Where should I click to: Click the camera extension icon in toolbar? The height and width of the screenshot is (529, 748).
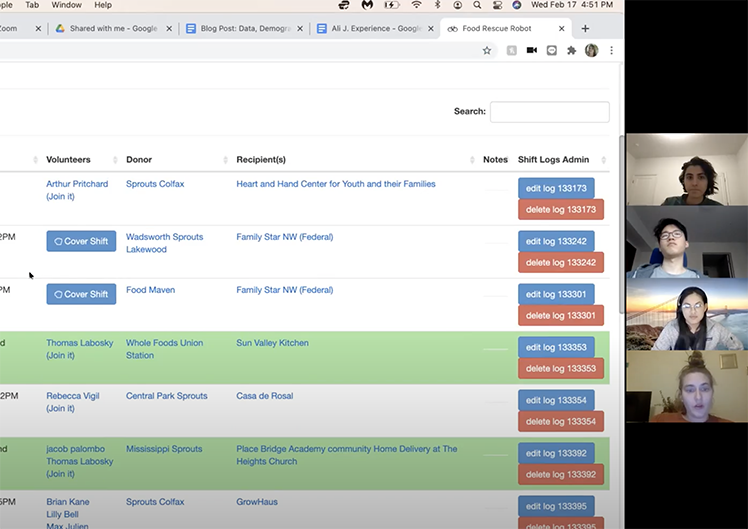click(x=531, y=51)
